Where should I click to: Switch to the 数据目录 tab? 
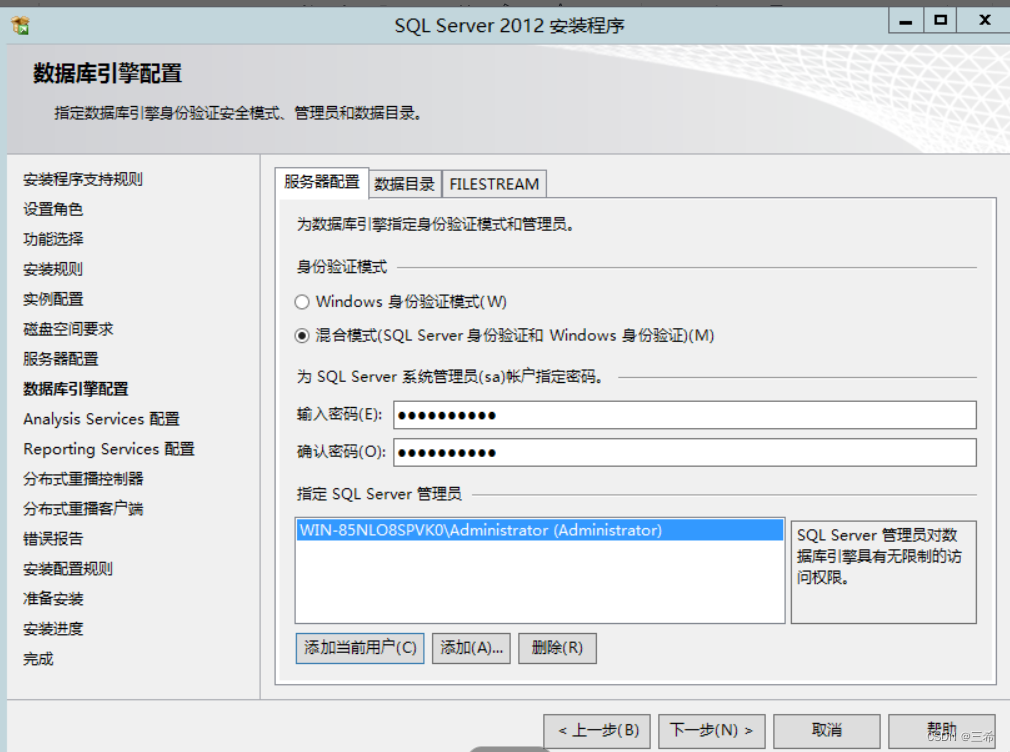coord(404,183)
